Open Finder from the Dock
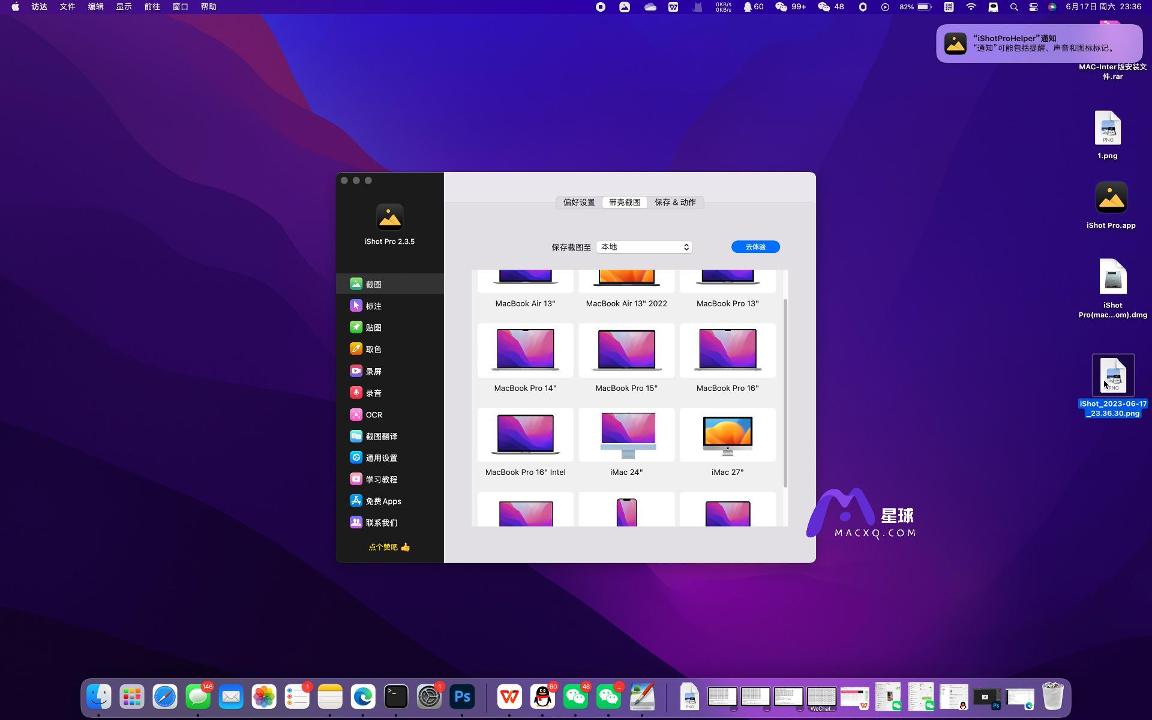The width and height of the screenshot is (1152, 720). [98, 696]
